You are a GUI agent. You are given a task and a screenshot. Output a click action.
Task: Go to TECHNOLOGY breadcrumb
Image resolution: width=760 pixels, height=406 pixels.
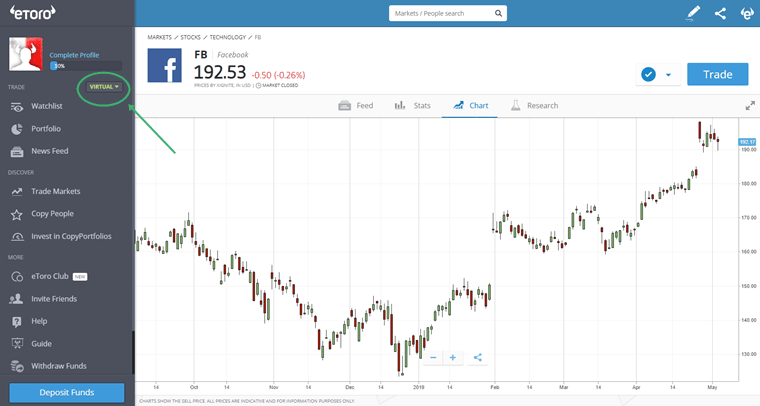(228, 37)
